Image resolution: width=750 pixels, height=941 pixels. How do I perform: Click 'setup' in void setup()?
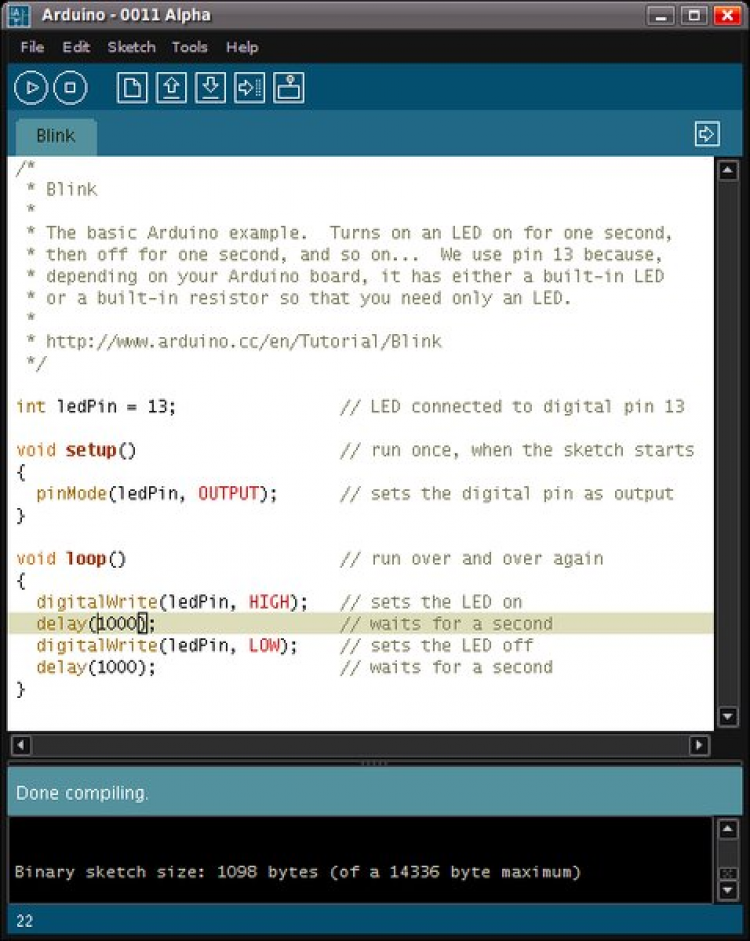(x=91, y=450)
